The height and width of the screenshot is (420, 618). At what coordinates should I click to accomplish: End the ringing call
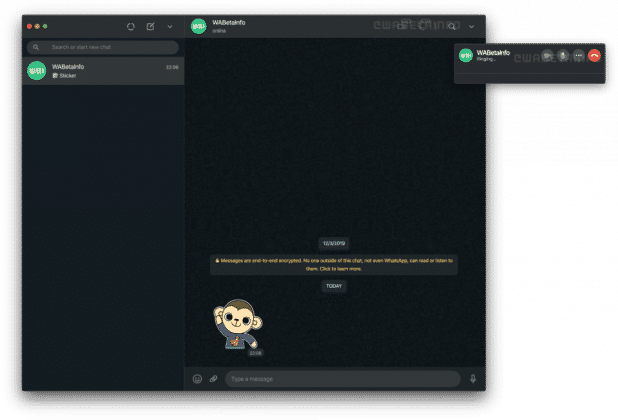coord(595,55)
